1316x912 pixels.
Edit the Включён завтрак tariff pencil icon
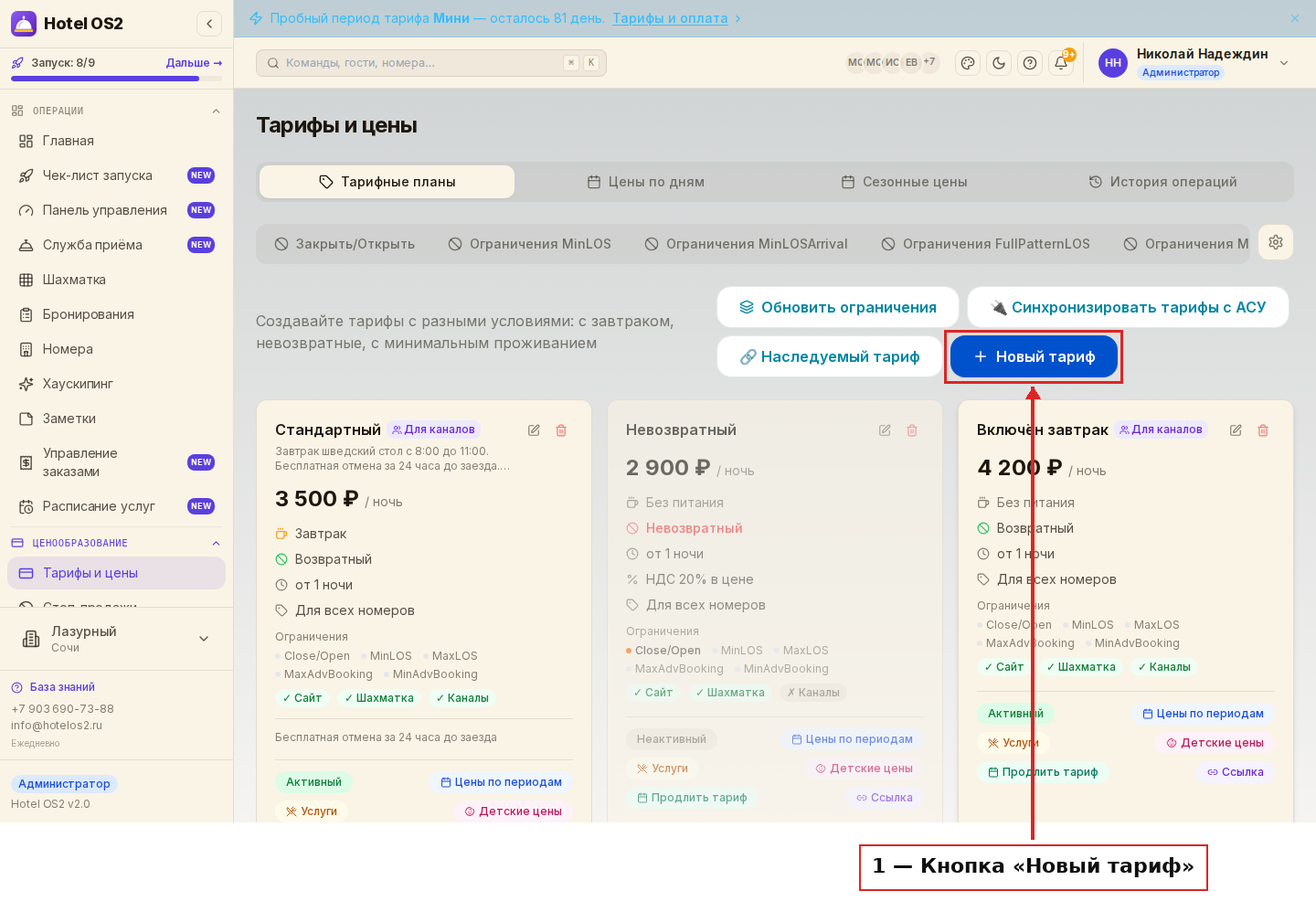(x=1236, y=430)
